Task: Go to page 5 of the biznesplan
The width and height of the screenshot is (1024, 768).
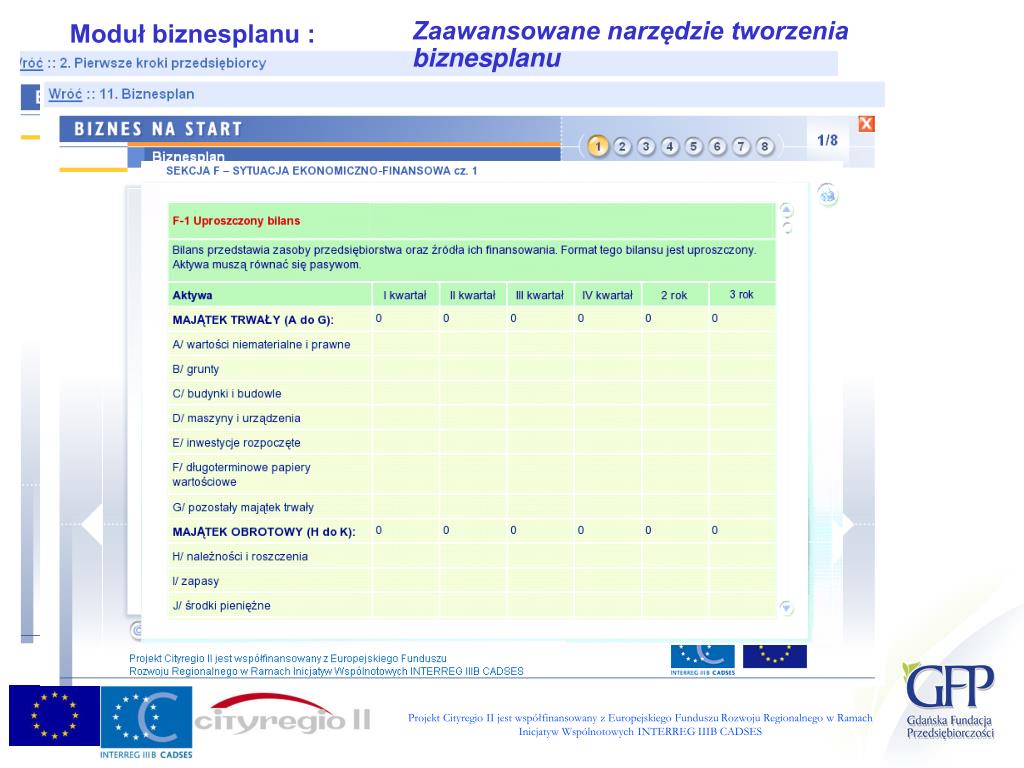Action: point(693,146)
